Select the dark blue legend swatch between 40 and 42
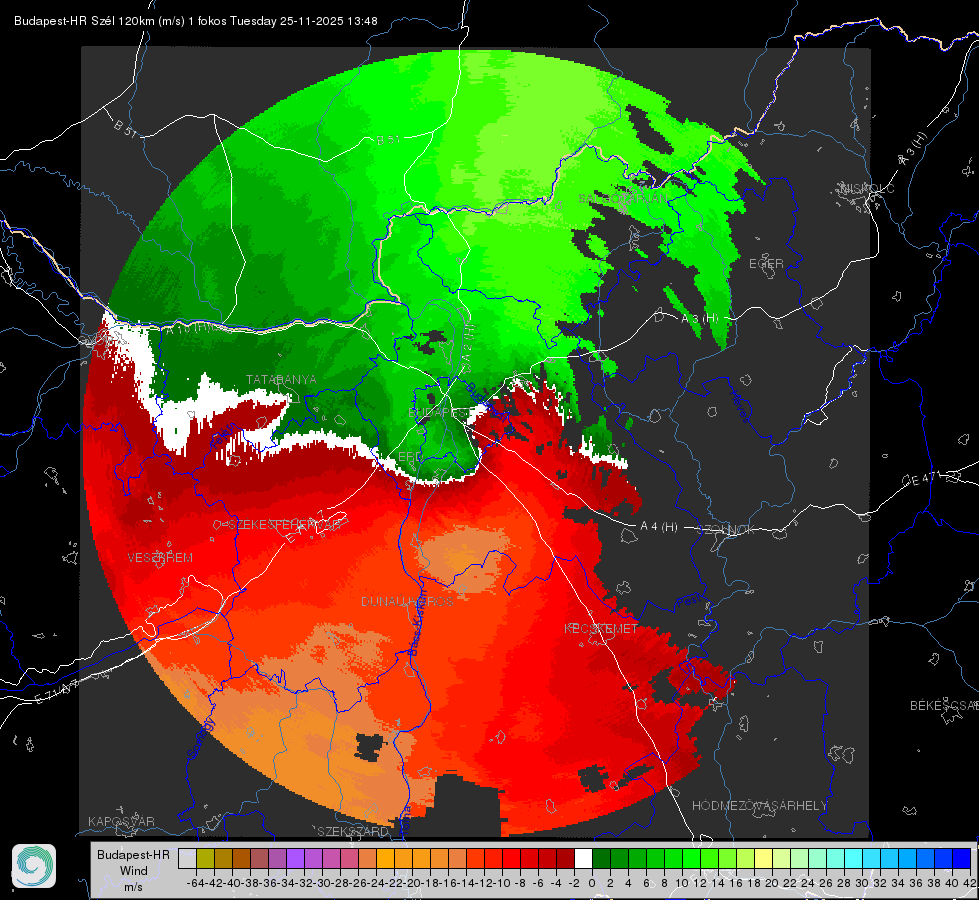The height and width of the screenshot is (900, 979). [x=962, y=858]
